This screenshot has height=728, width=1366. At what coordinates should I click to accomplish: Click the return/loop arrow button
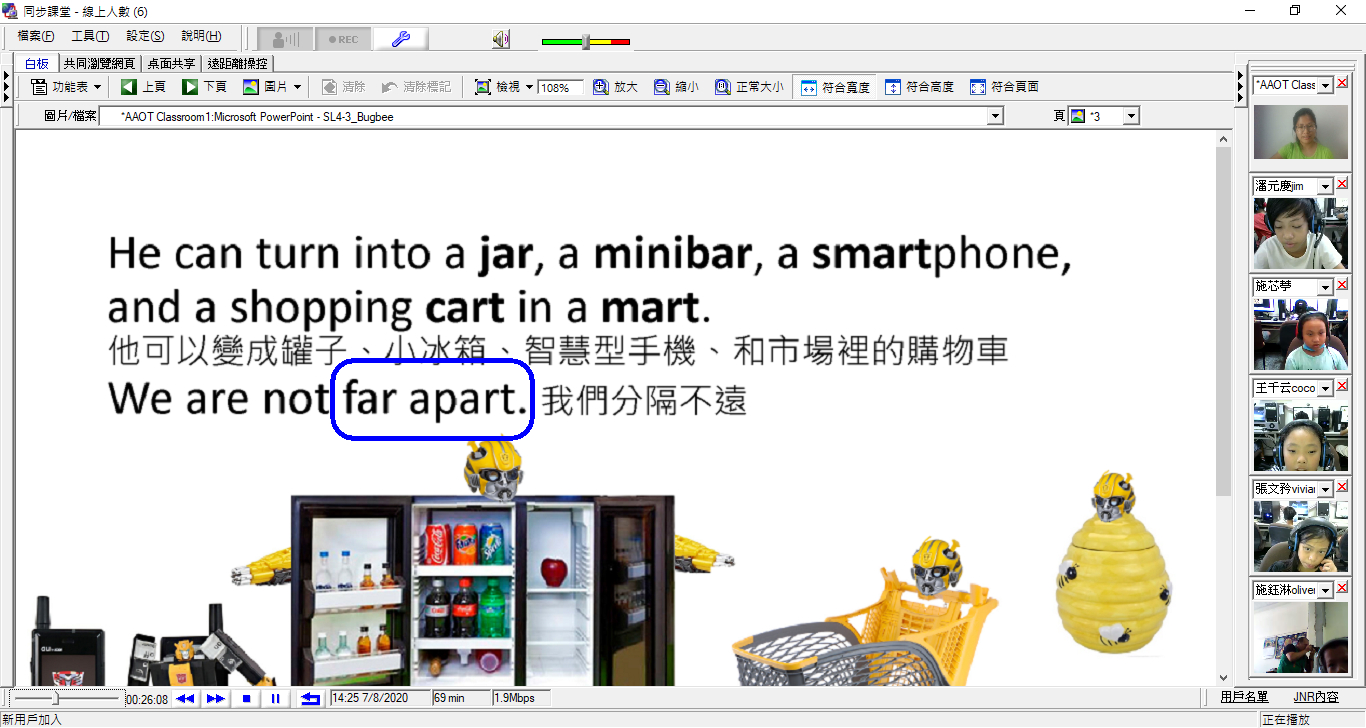[x=311, y=698]
